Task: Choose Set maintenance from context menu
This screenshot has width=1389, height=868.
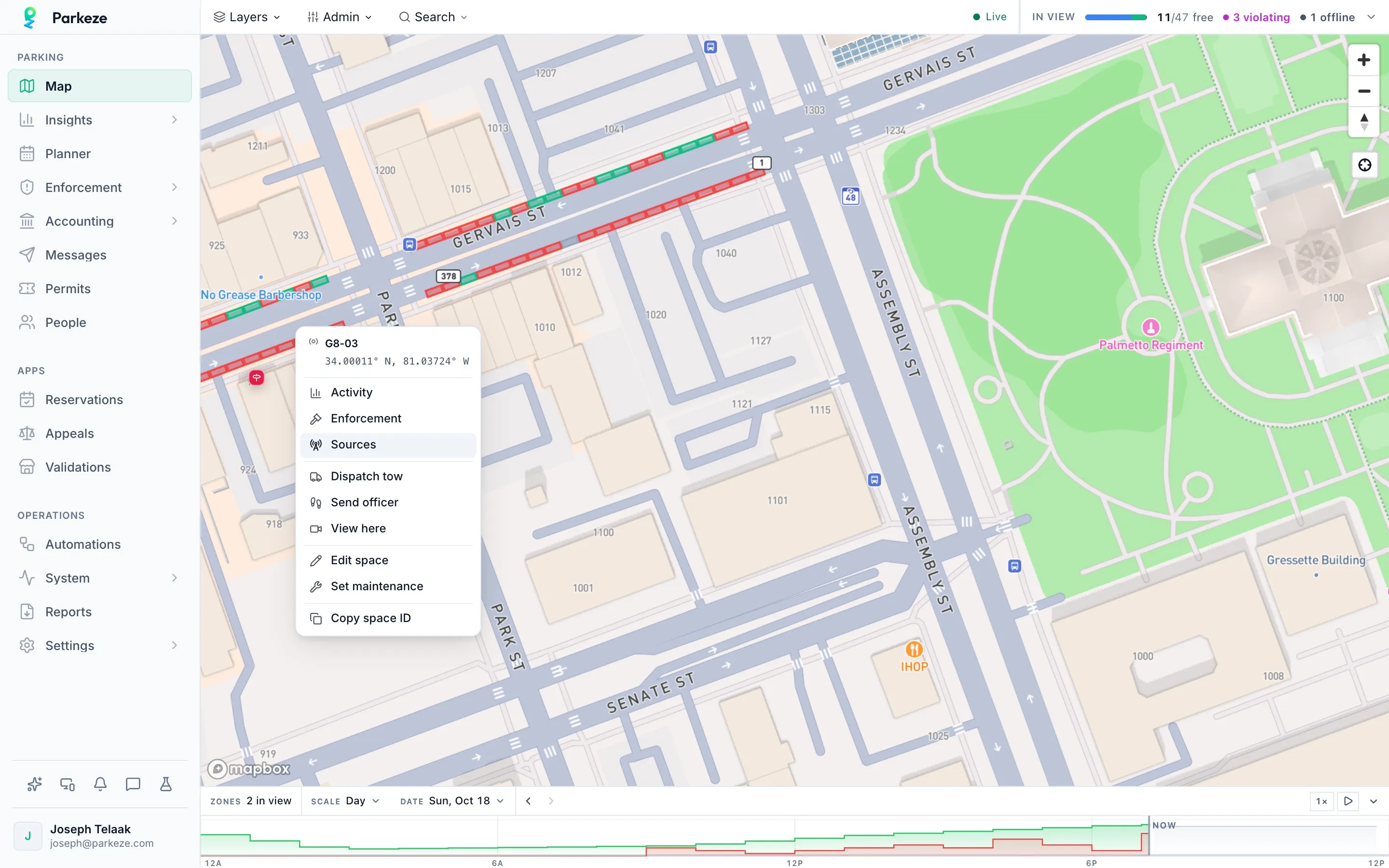Action: pyautogui.click(x=388, y=586)
